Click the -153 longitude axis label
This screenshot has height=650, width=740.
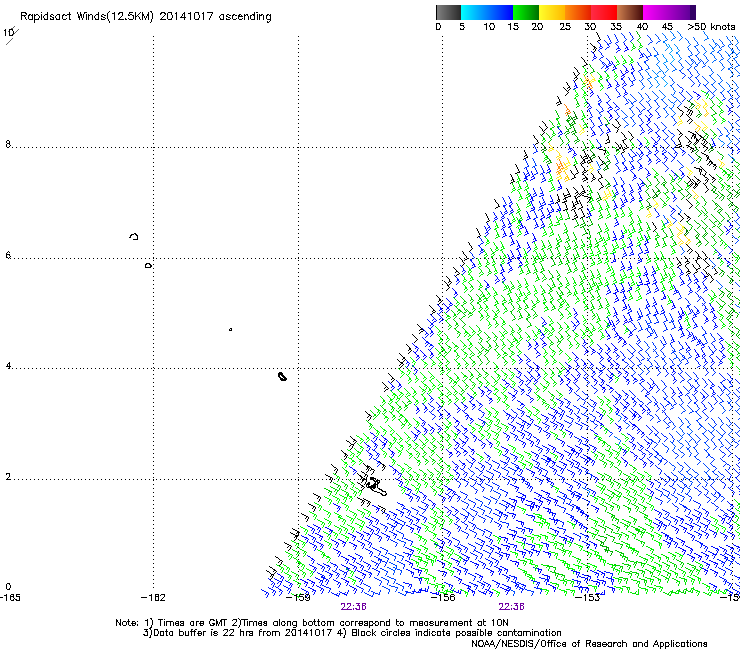point(588,598)
